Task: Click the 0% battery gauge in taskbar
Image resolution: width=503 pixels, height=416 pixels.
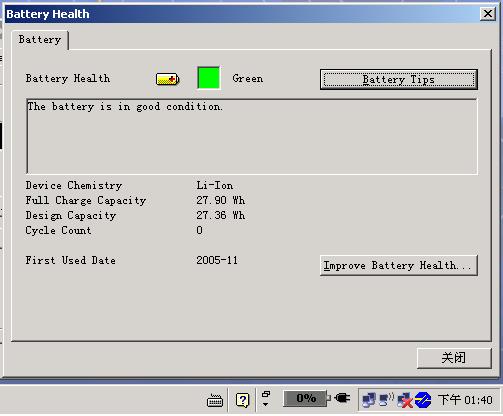Action: [306, 398]
